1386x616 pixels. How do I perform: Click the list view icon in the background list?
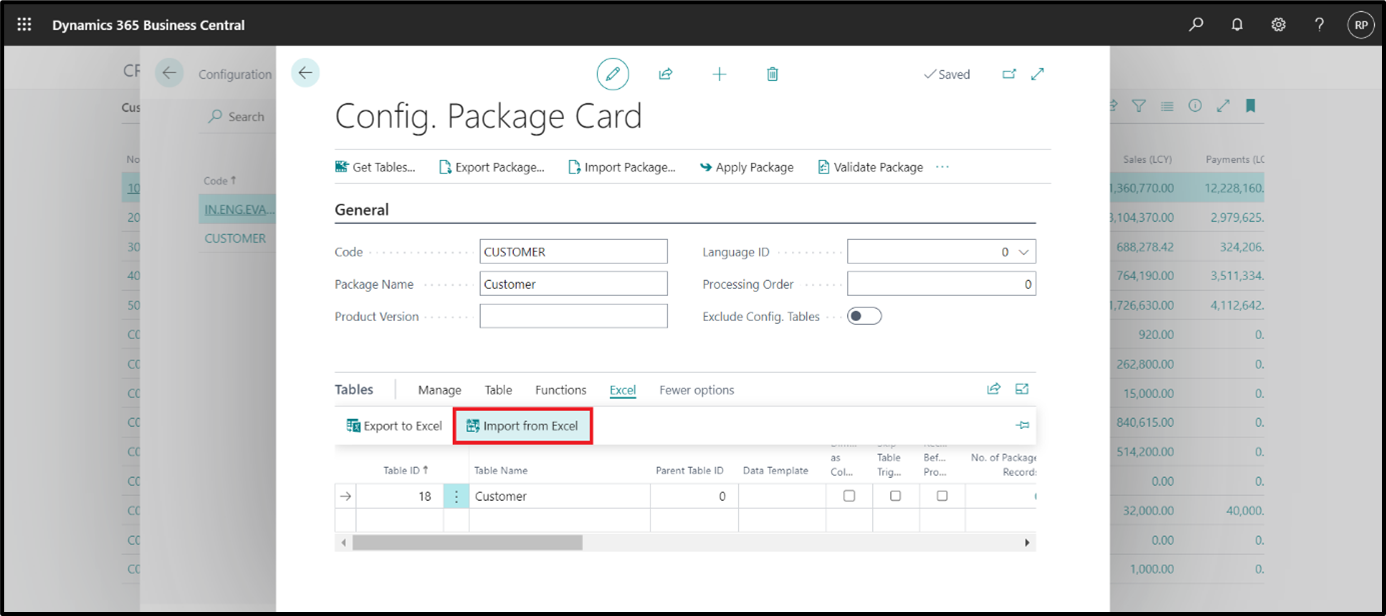pyautogui.click(x=1166, y=106)
